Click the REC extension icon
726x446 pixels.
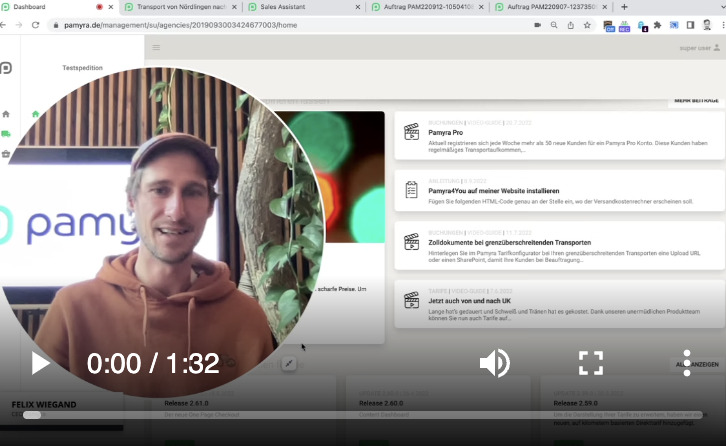pos(624,26)
